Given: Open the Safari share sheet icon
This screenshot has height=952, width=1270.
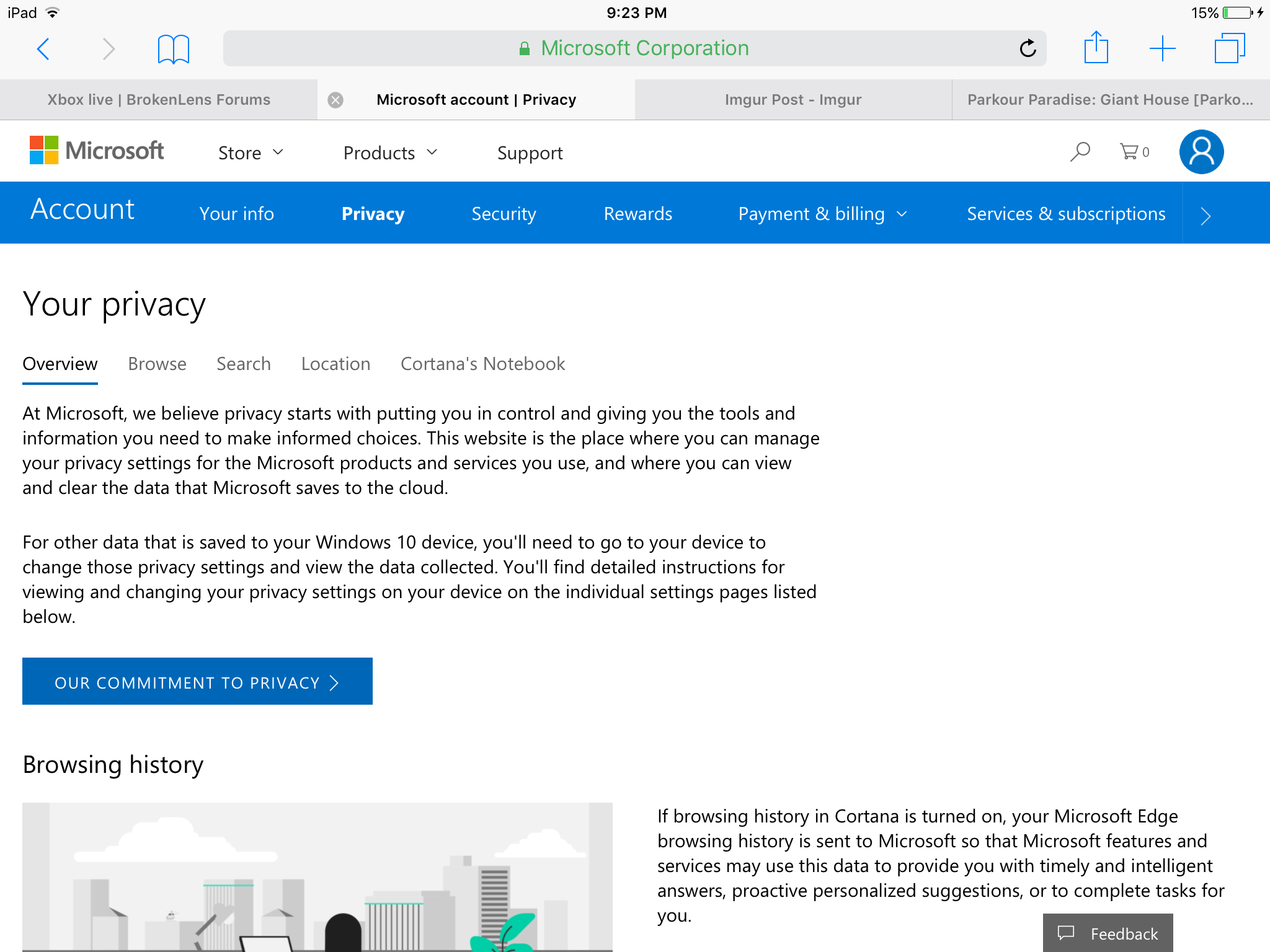Looking at the screenshot, I should pos(1096,46).
